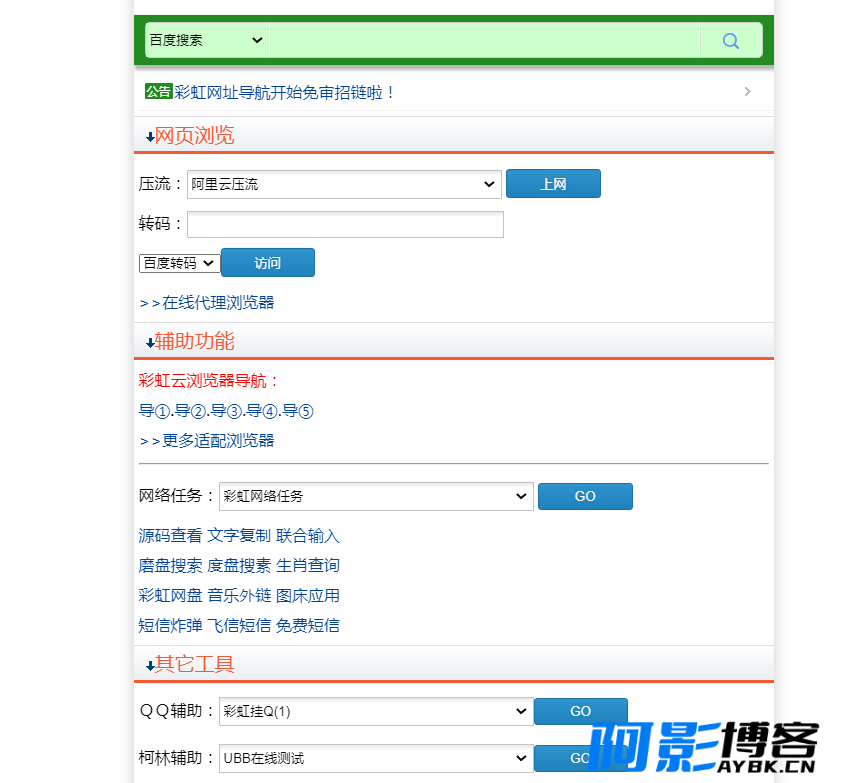Image resolution: width=841 pixels, height=783 pixels.
Task: Expand the UBB在线测试 dropdown
Action: pyautogui.click(x=376, y=758)
